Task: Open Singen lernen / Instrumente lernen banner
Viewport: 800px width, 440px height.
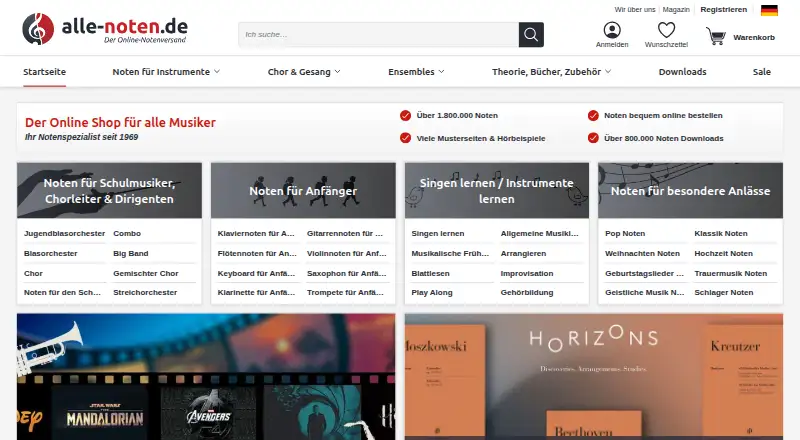Action: click(x=496, y=190)
